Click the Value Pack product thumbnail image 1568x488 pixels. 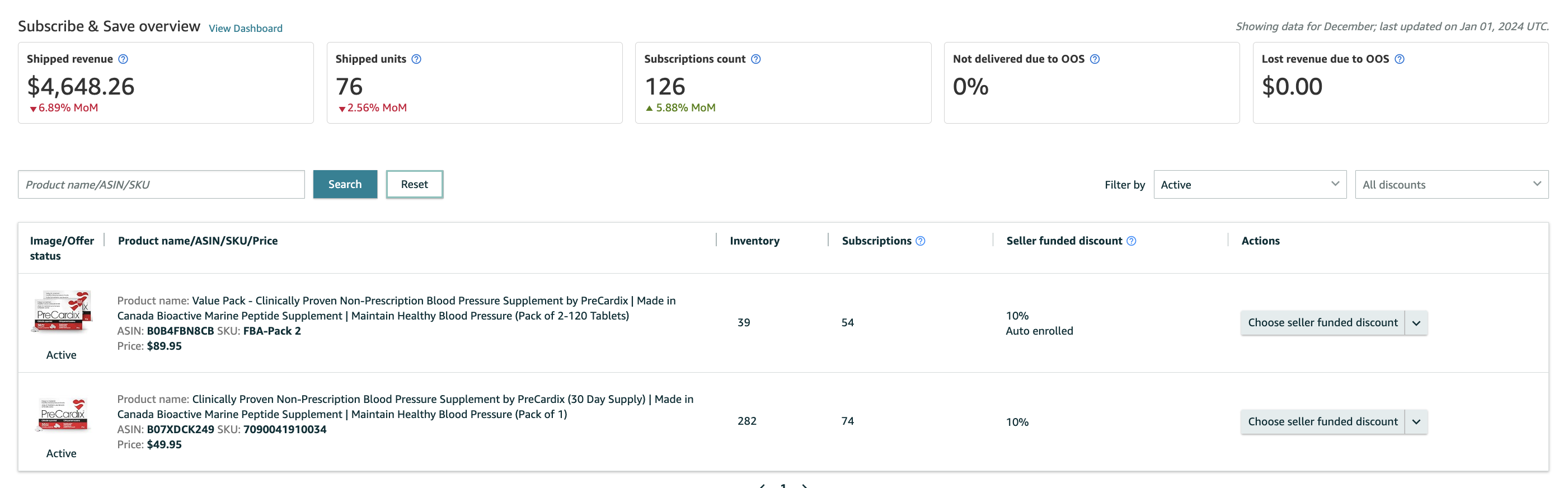pos(62,312)
